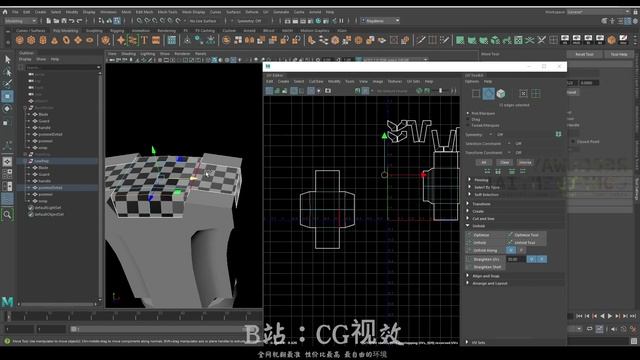Select face mode icon in UV Toolkit
Viewport: 640px width, 360px height.
[489, 94]
